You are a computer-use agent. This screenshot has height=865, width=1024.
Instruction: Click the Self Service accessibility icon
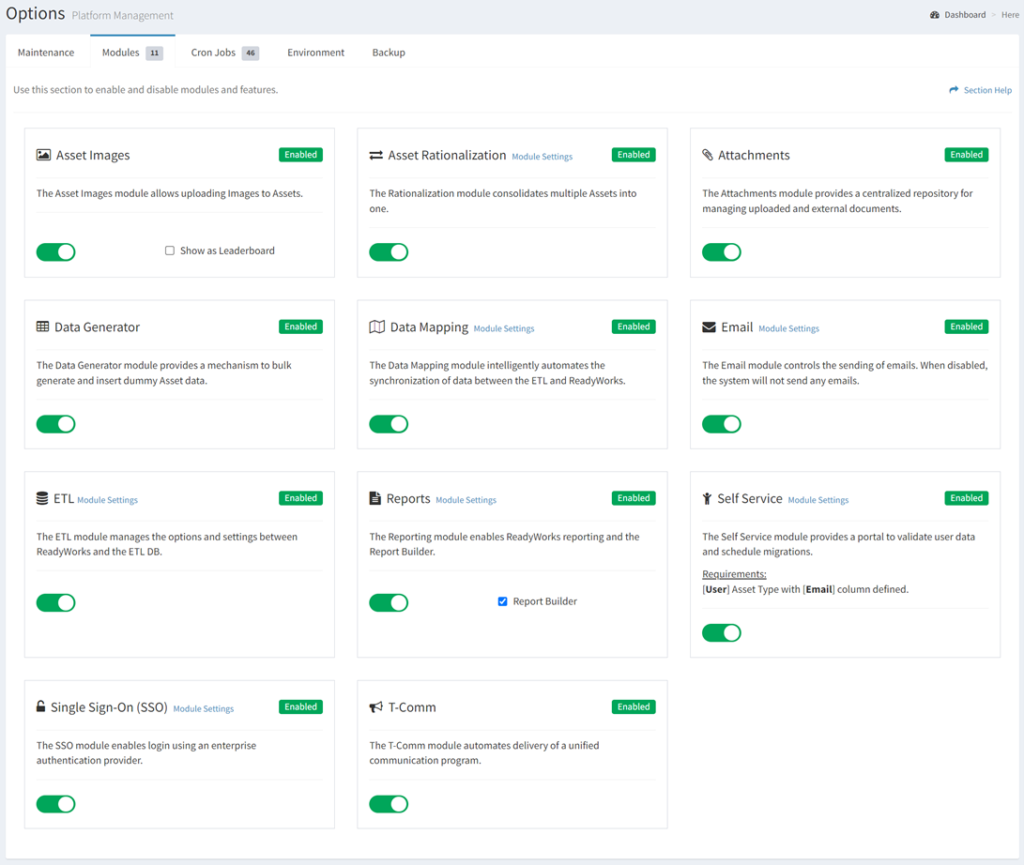(x=706, y=498)
